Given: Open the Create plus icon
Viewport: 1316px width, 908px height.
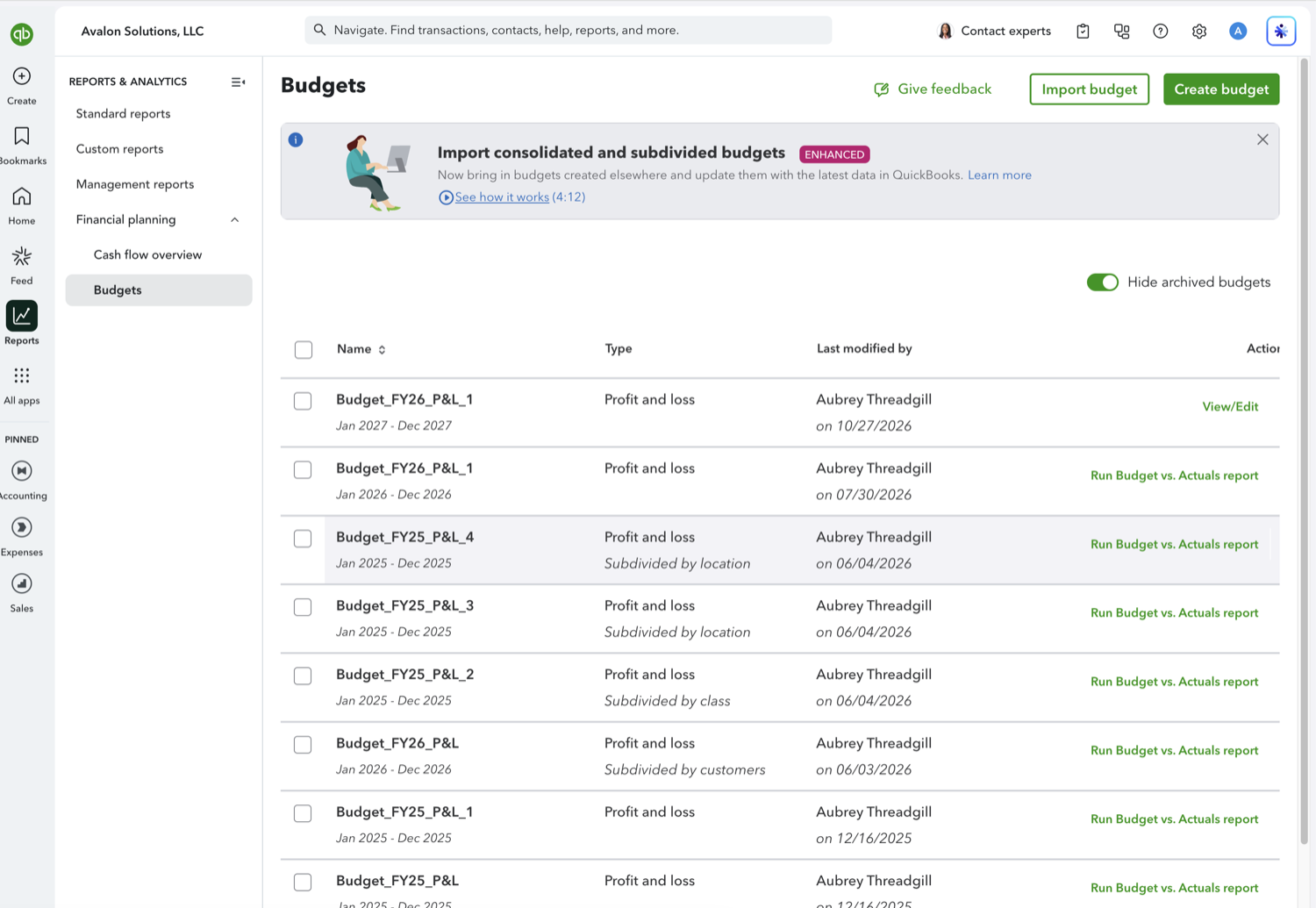Looking at the screenshot, I should click(x=22, y=76).
